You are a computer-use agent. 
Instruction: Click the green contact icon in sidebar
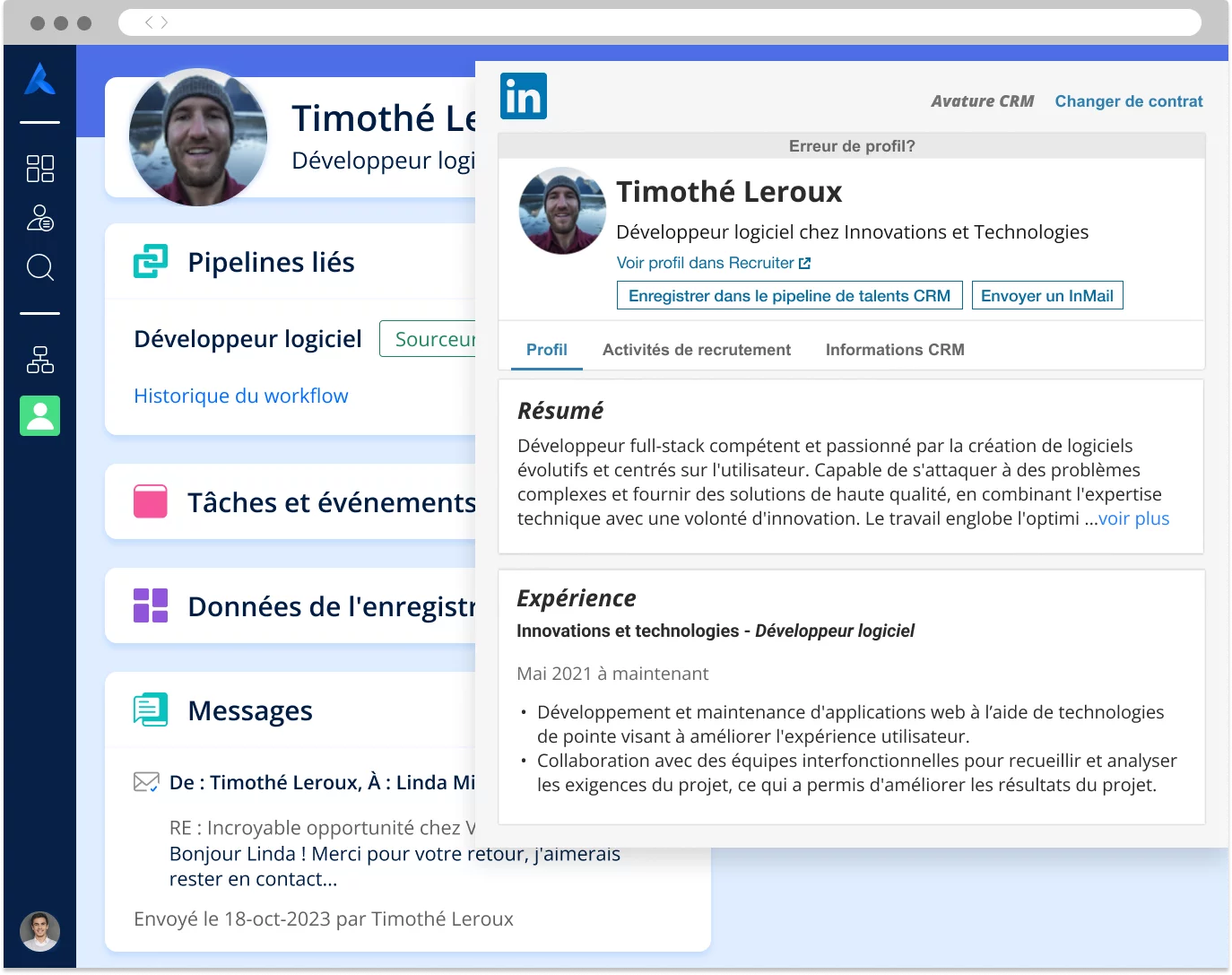39,415
